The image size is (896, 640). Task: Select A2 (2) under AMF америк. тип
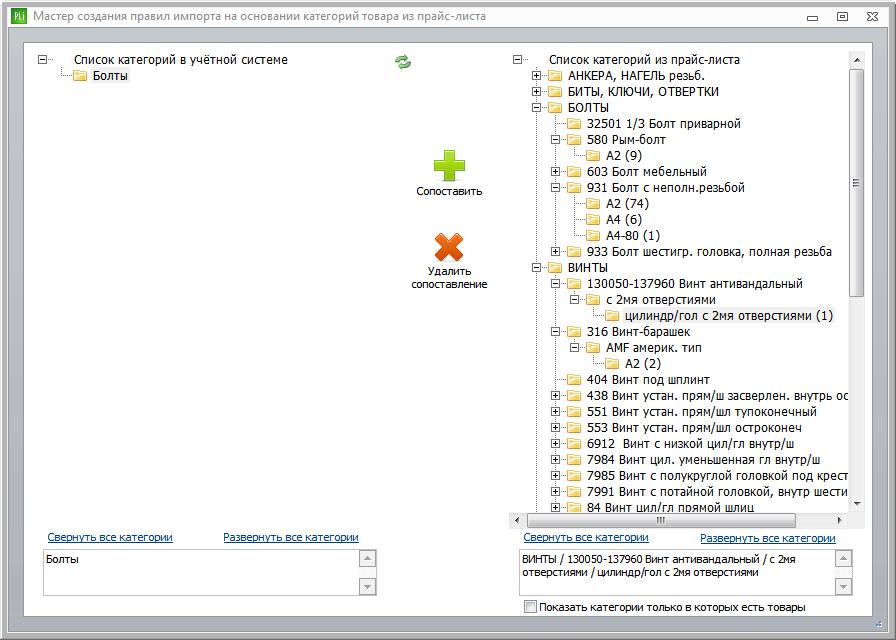643,363
